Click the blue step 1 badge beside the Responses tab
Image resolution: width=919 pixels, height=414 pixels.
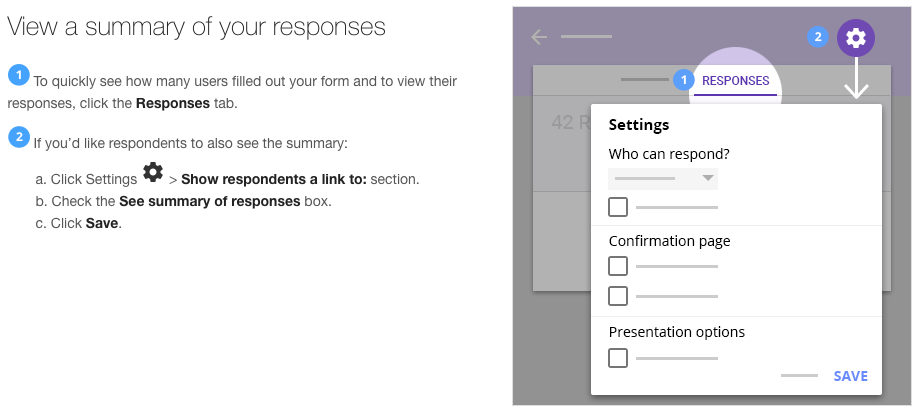pyautogui.click(x=683, y=80)
